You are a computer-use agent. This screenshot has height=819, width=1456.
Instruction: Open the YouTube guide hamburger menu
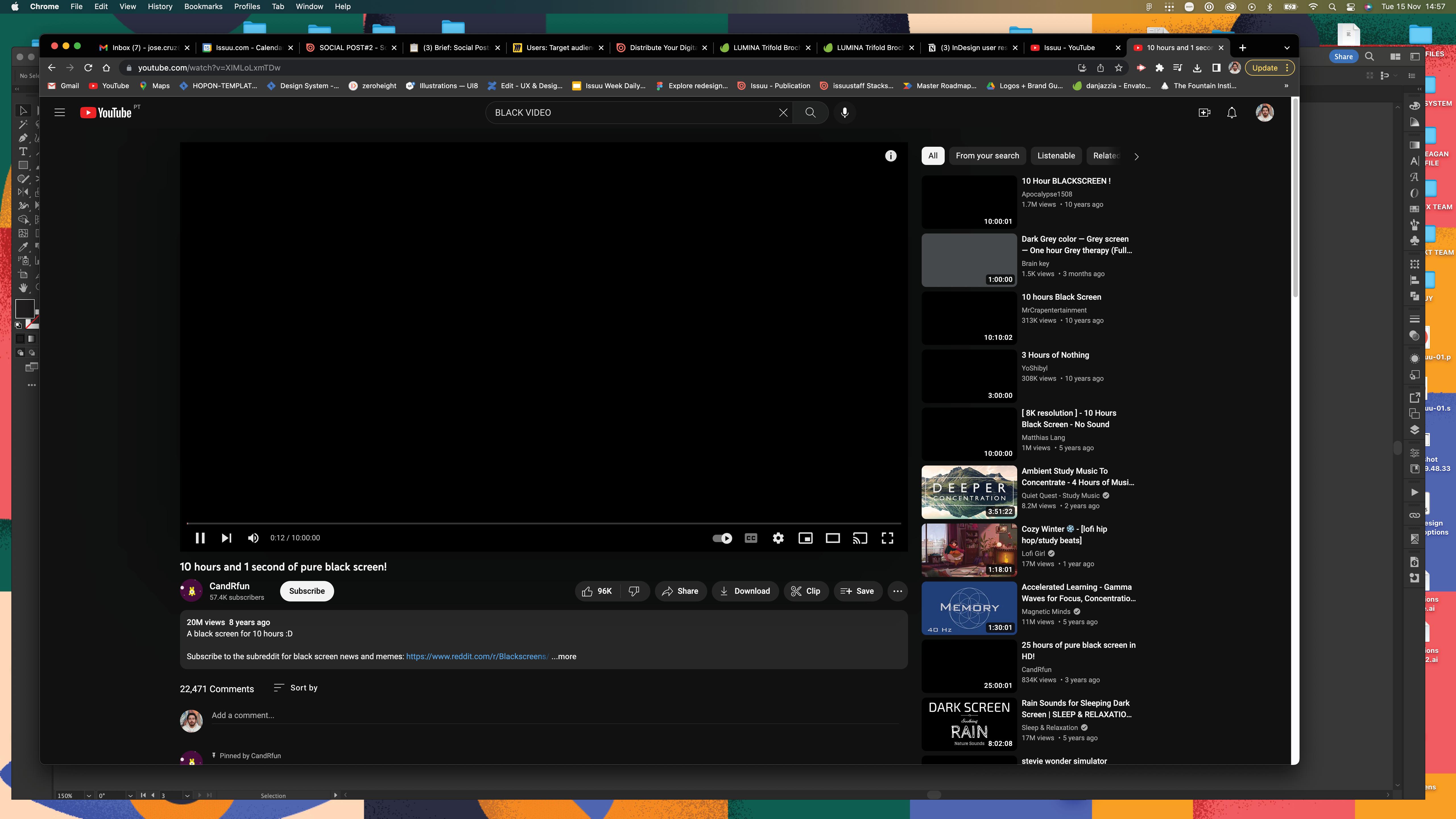click(x=59, y=113)
